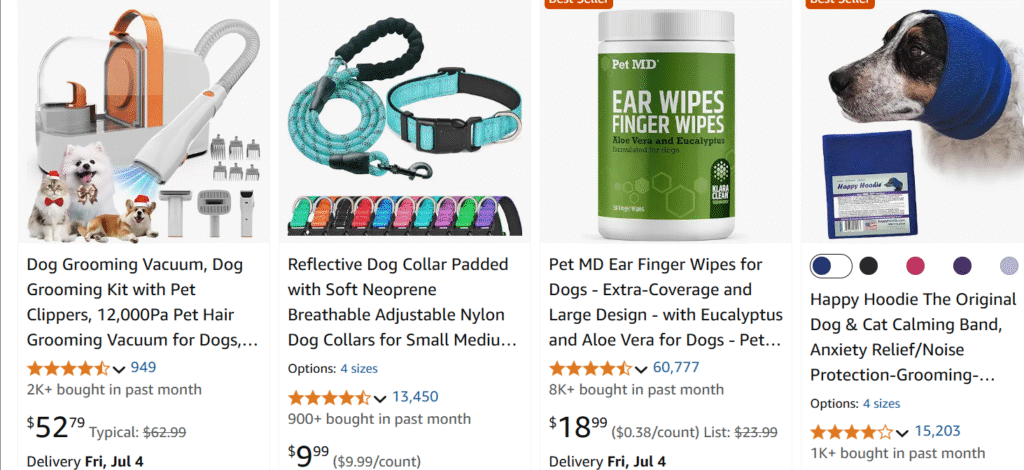Select the black color swatch
Screen dimensions: 1024x470
pos(868,266)
